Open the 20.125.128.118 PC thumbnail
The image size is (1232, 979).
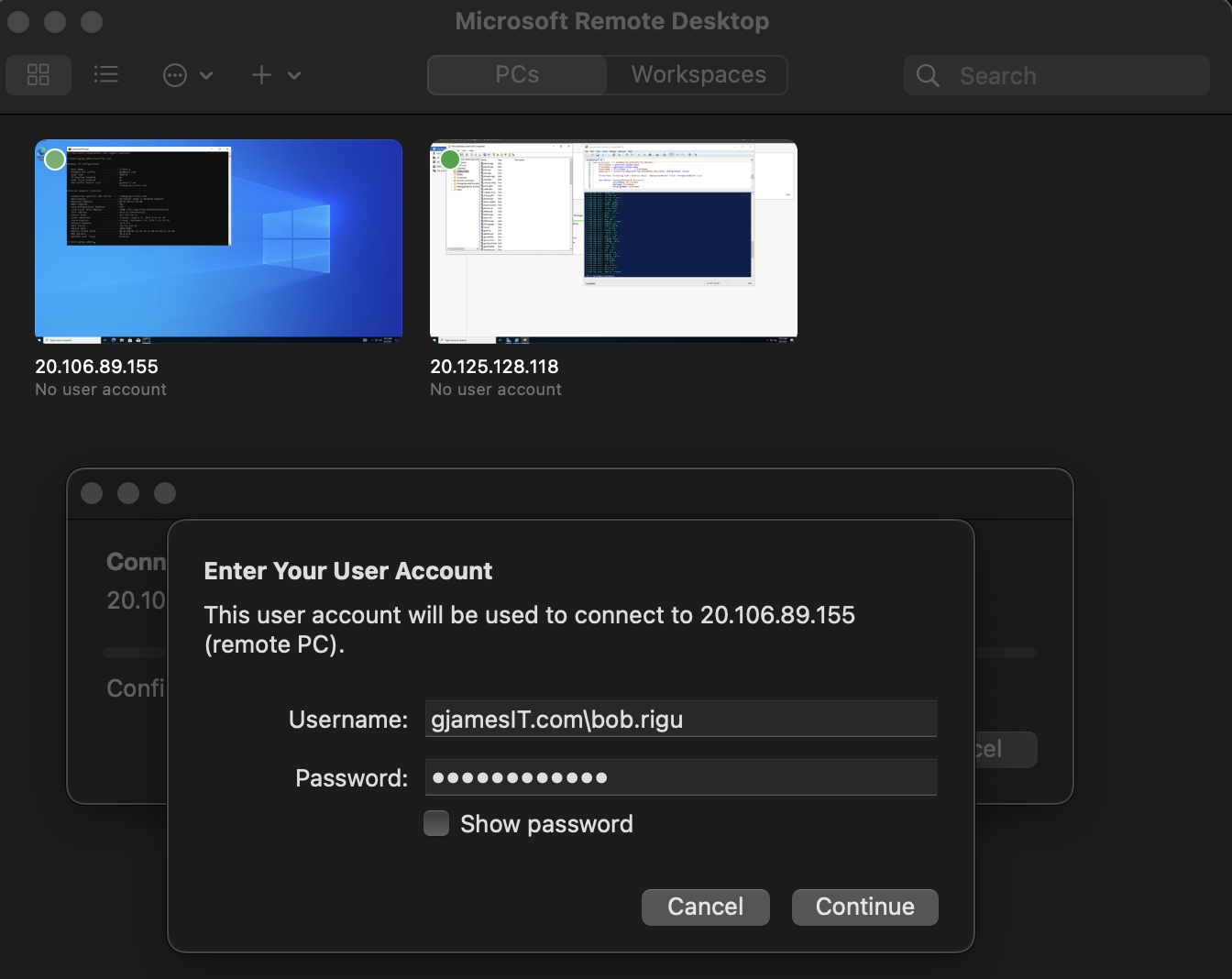[x=613, y=241]
